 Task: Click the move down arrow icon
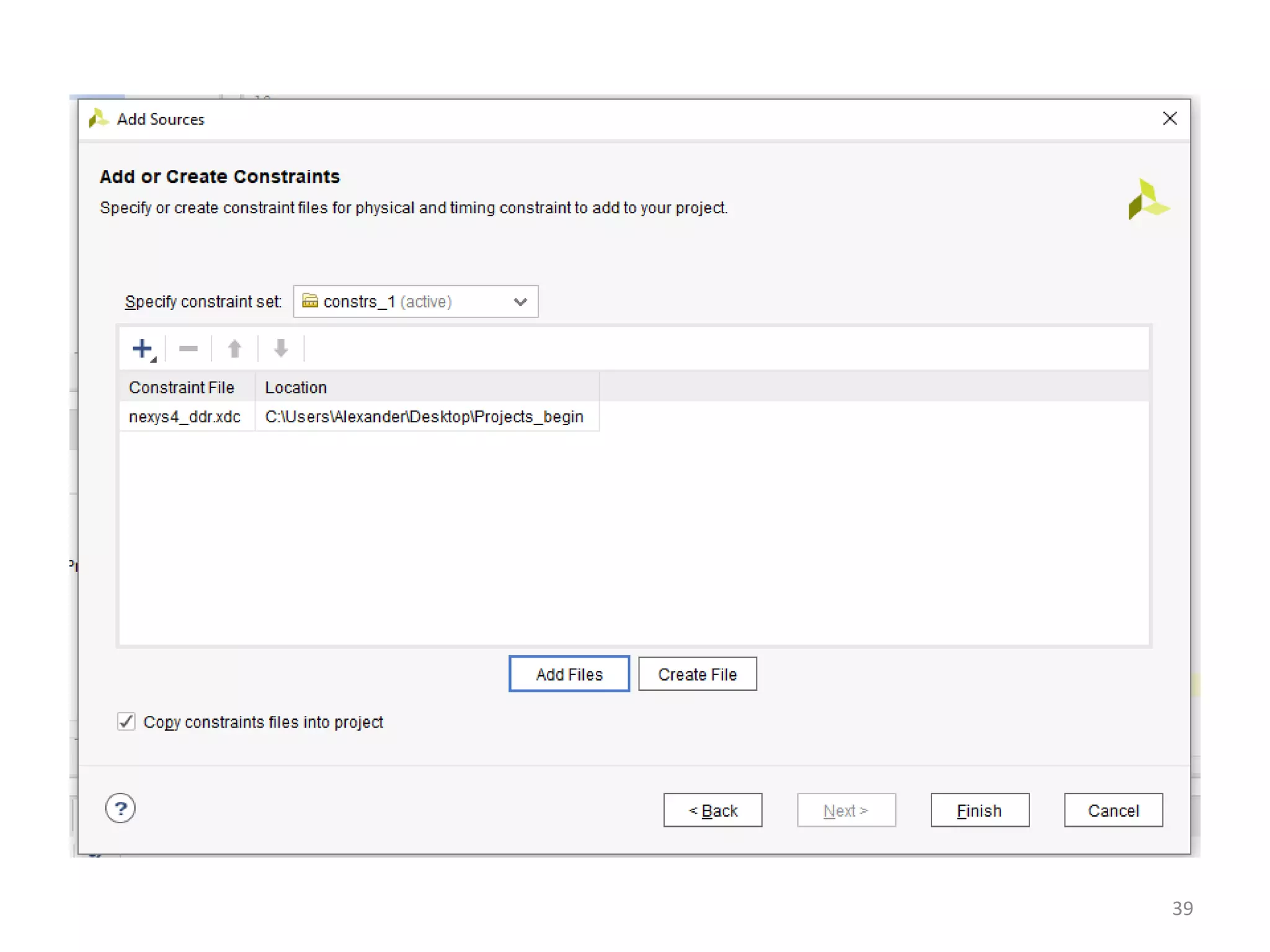(x=281, y=349)
